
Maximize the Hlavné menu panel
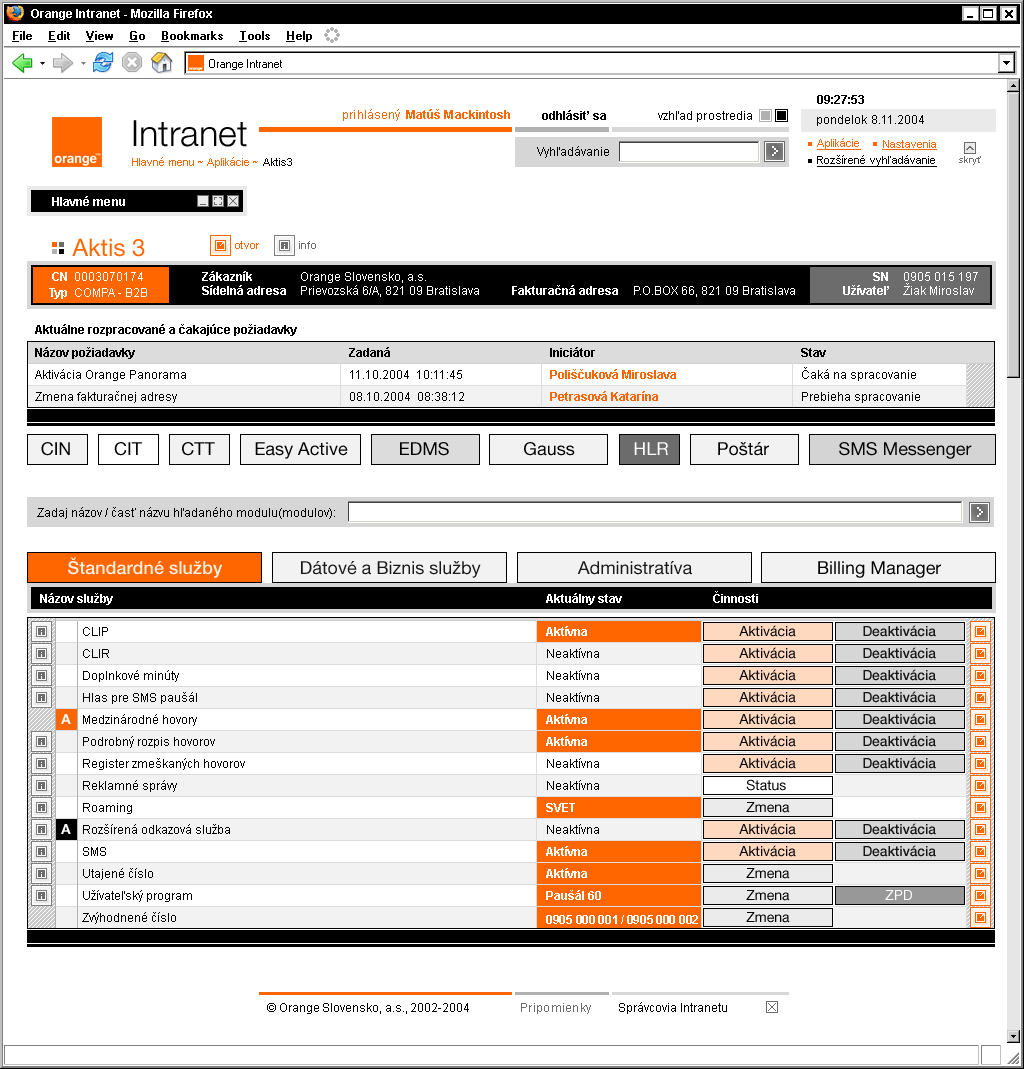point(218,201)
